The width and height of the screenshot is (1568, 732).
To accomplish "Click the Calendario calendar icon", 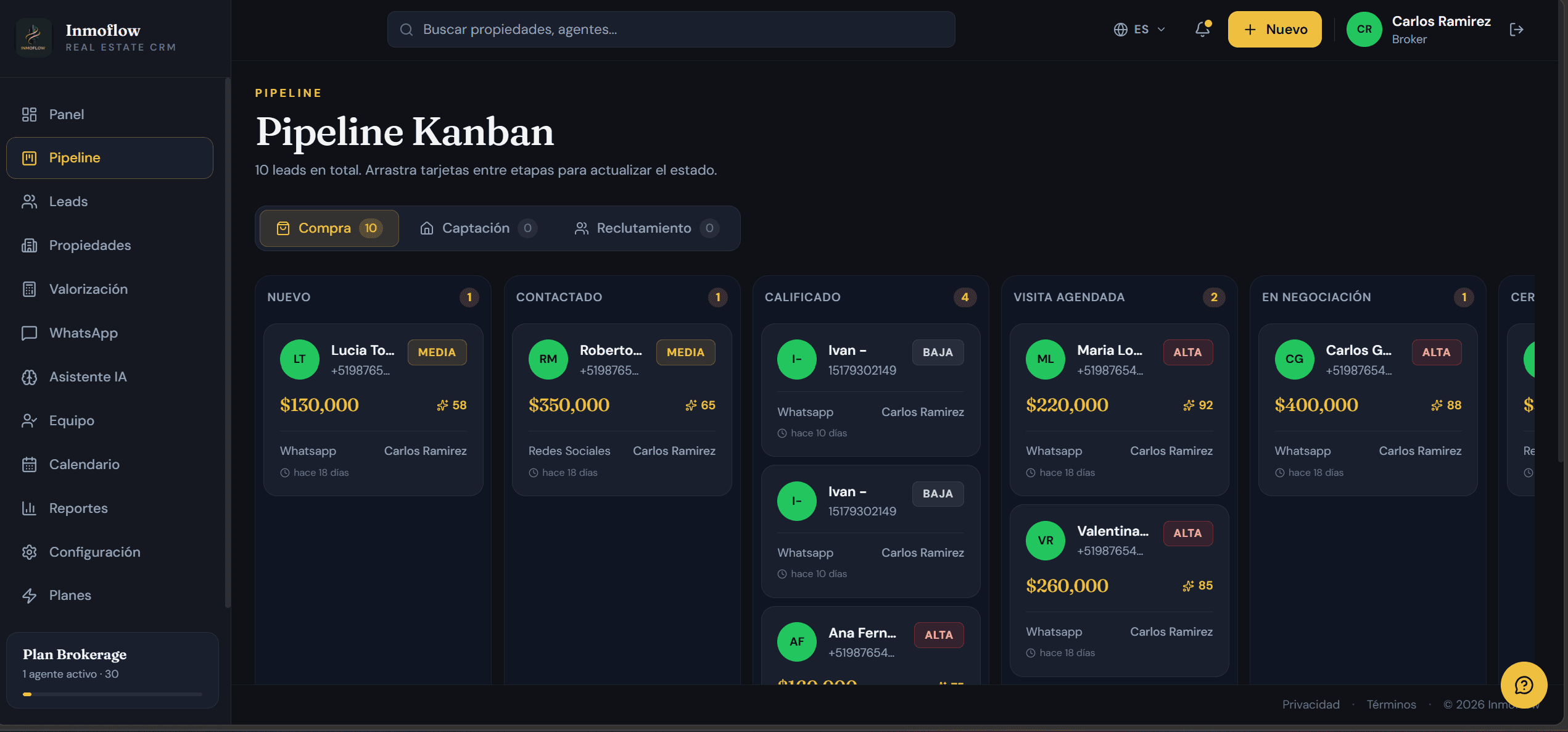I will tap(29, 464).
